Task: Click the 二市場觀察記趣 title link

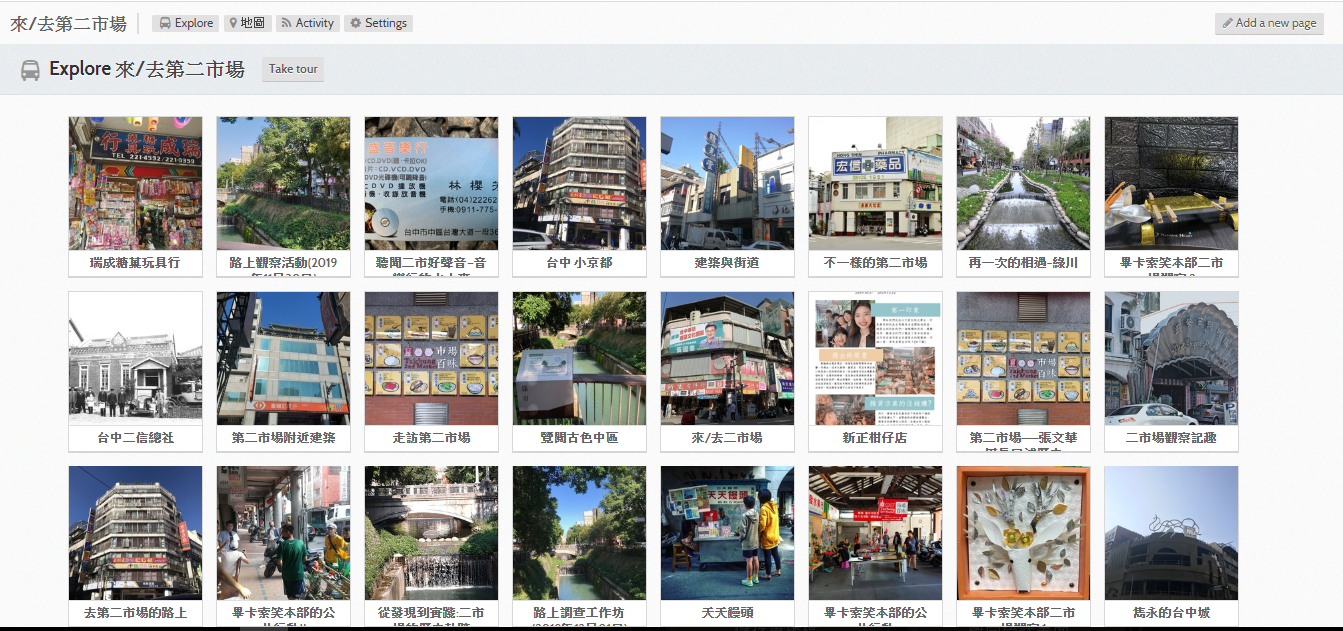Action: 1171,438
